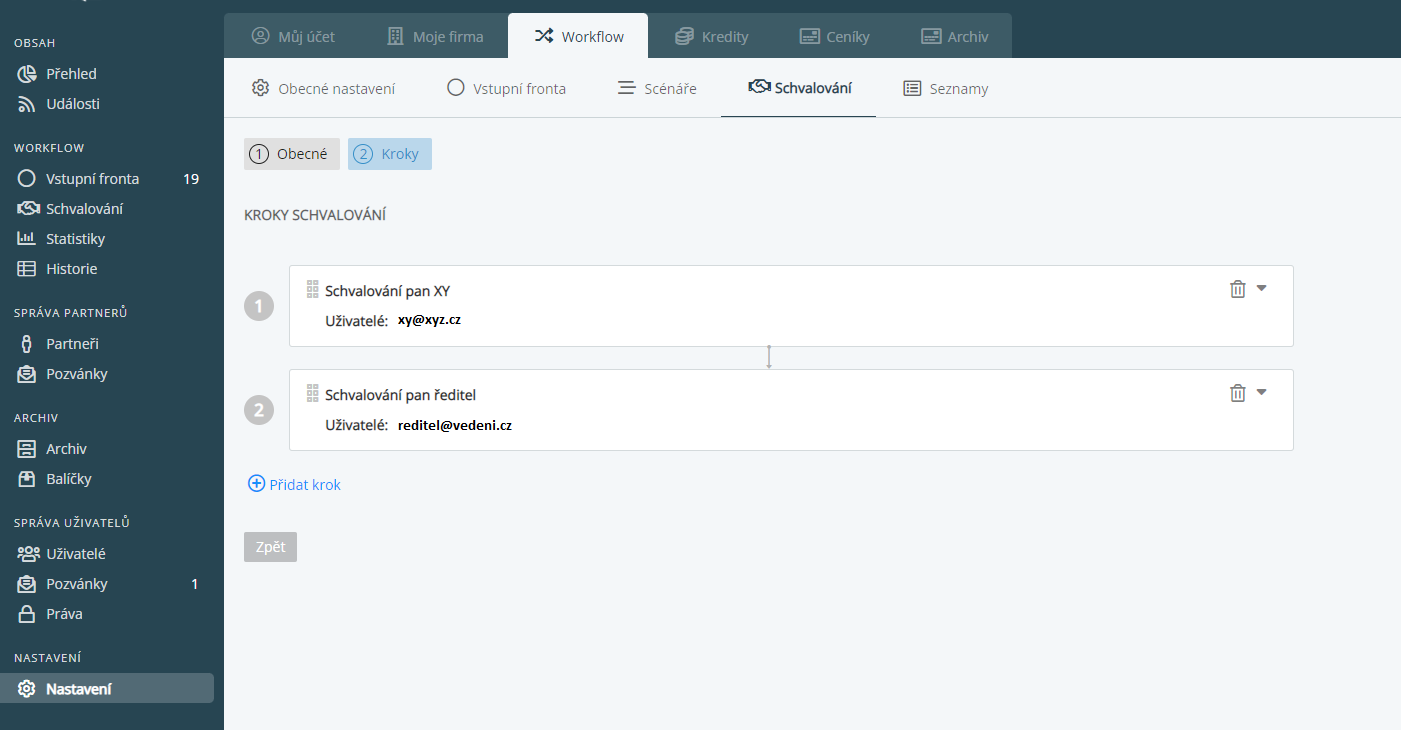
Task: Open Statistiky in the sidebar
Action: [75, 239]
